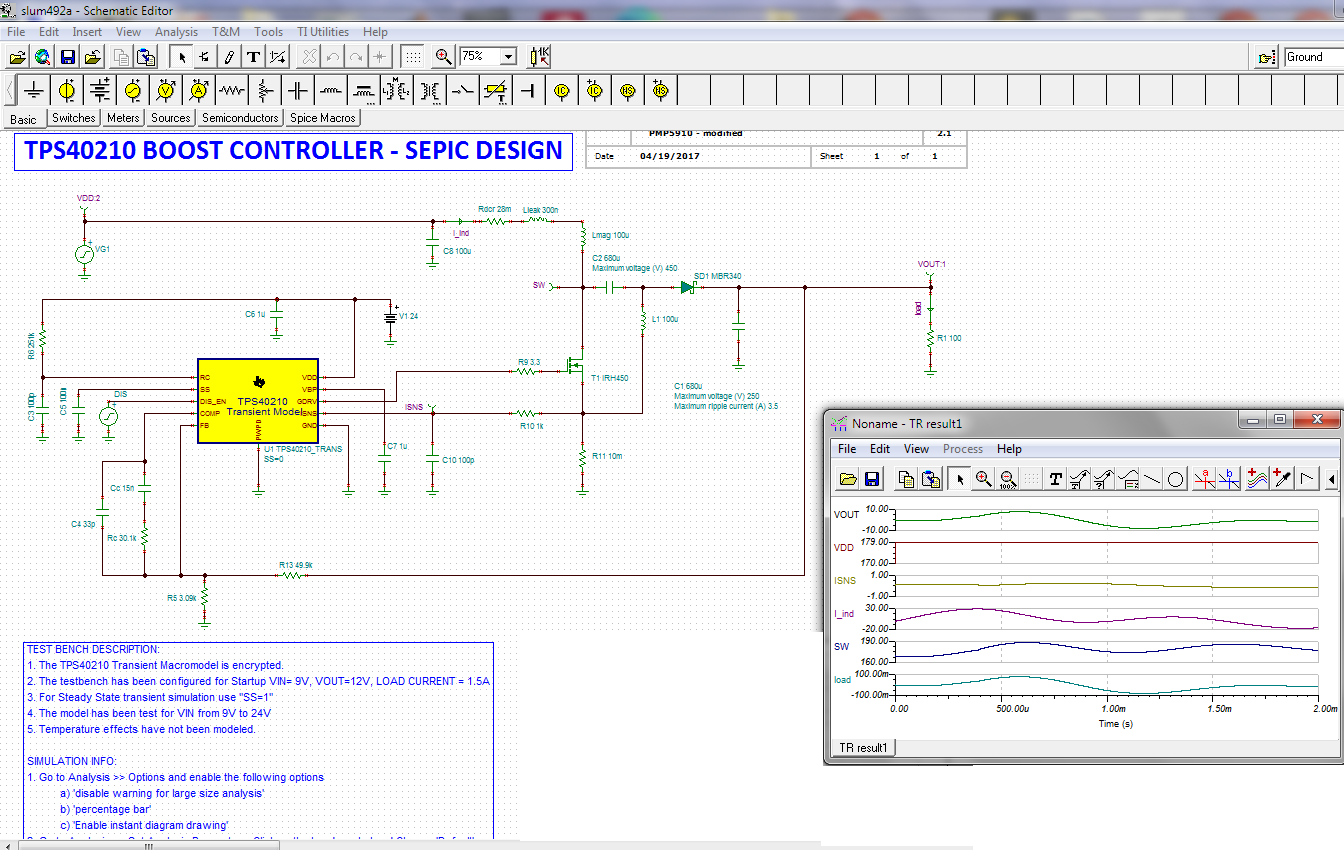This screenshot has height=850, width=1344.
Task: Select the Zoom magnifier tool
Action: [x=443, y=56]
